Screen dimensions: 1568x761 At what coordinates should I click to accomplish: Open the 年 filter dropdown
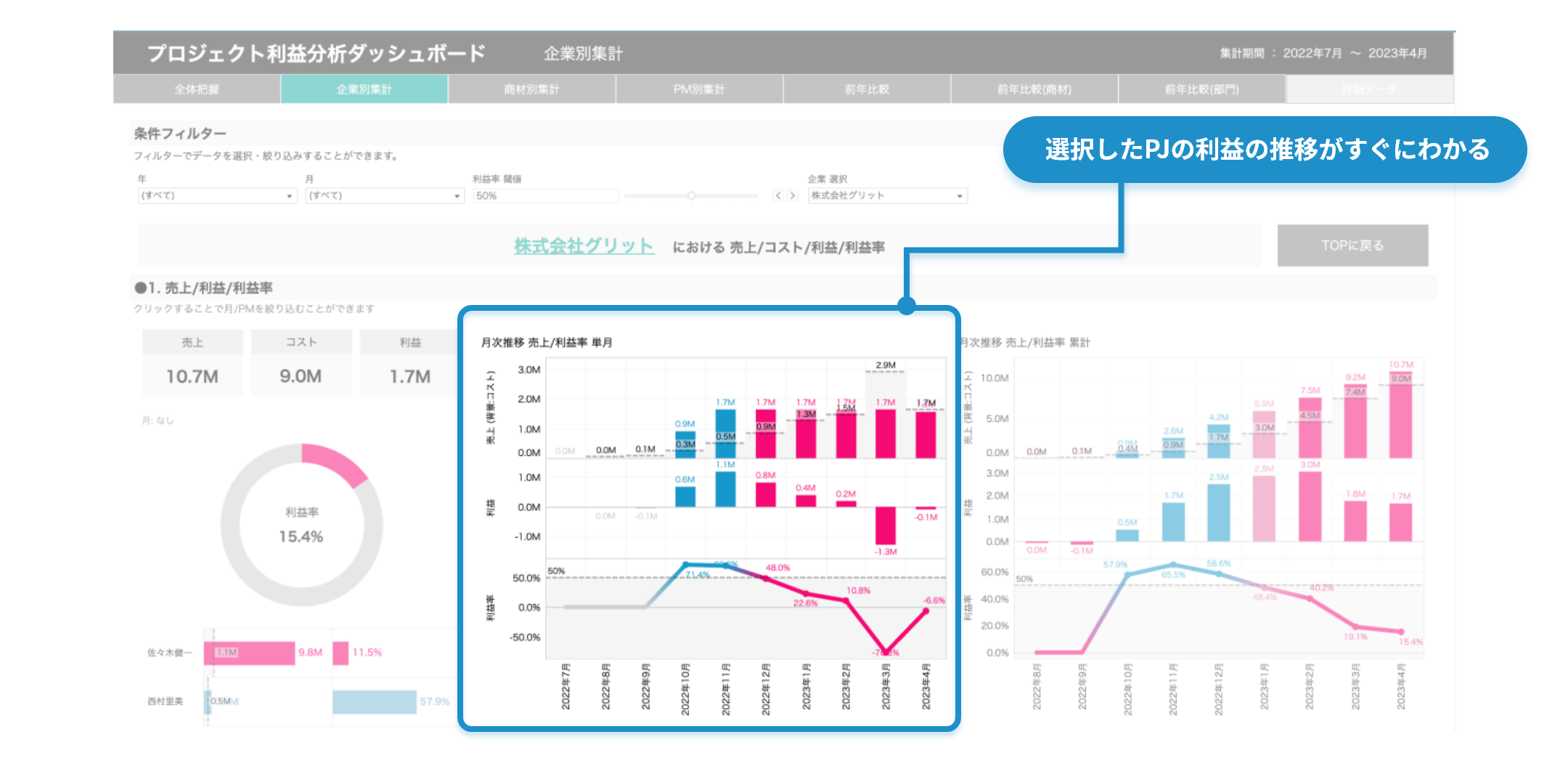pyautogui.click(x=217, y=196)
